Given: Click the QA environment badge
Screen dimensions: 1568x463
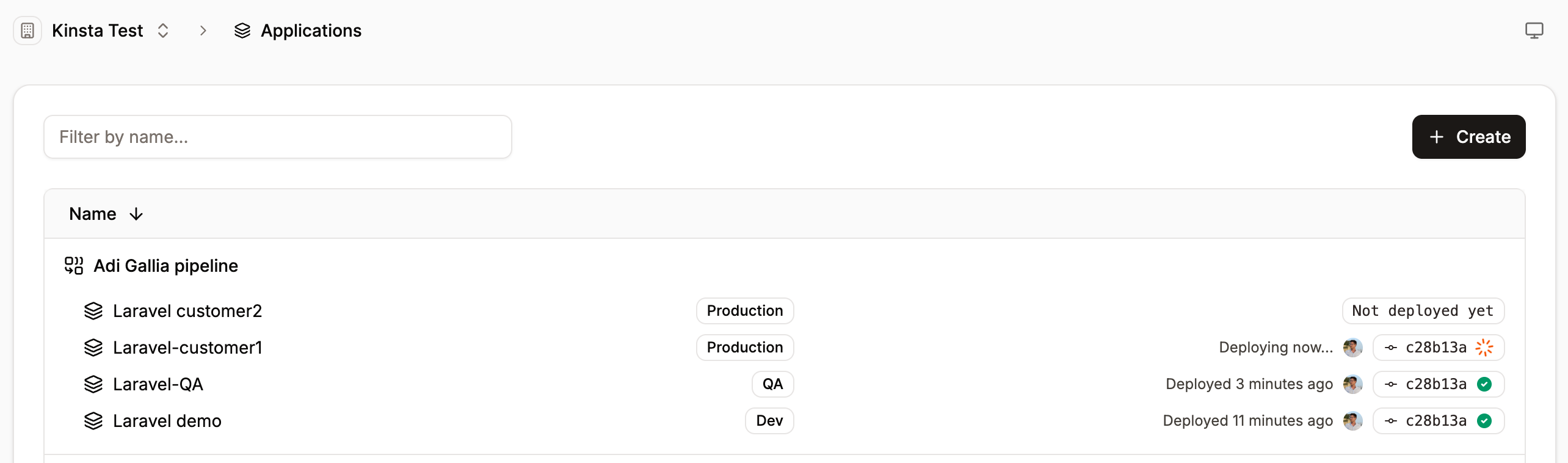Looking at the screenshot, I should pos(772,384).
